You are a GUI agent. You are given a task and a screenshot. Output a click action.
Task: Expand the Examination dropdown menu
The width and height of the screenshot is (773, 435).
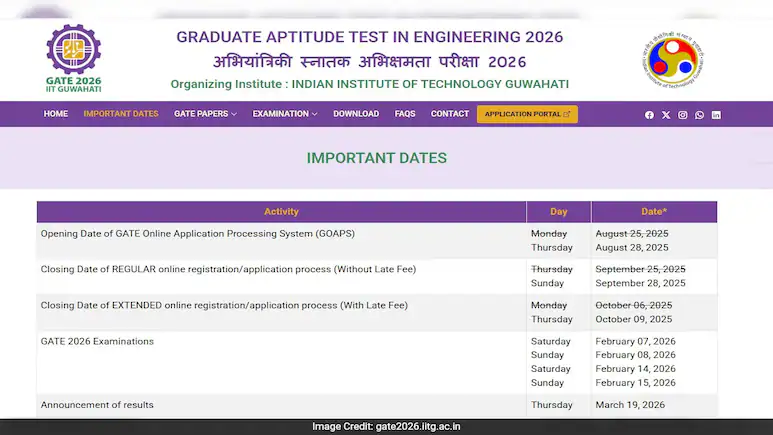pos(284,114)
